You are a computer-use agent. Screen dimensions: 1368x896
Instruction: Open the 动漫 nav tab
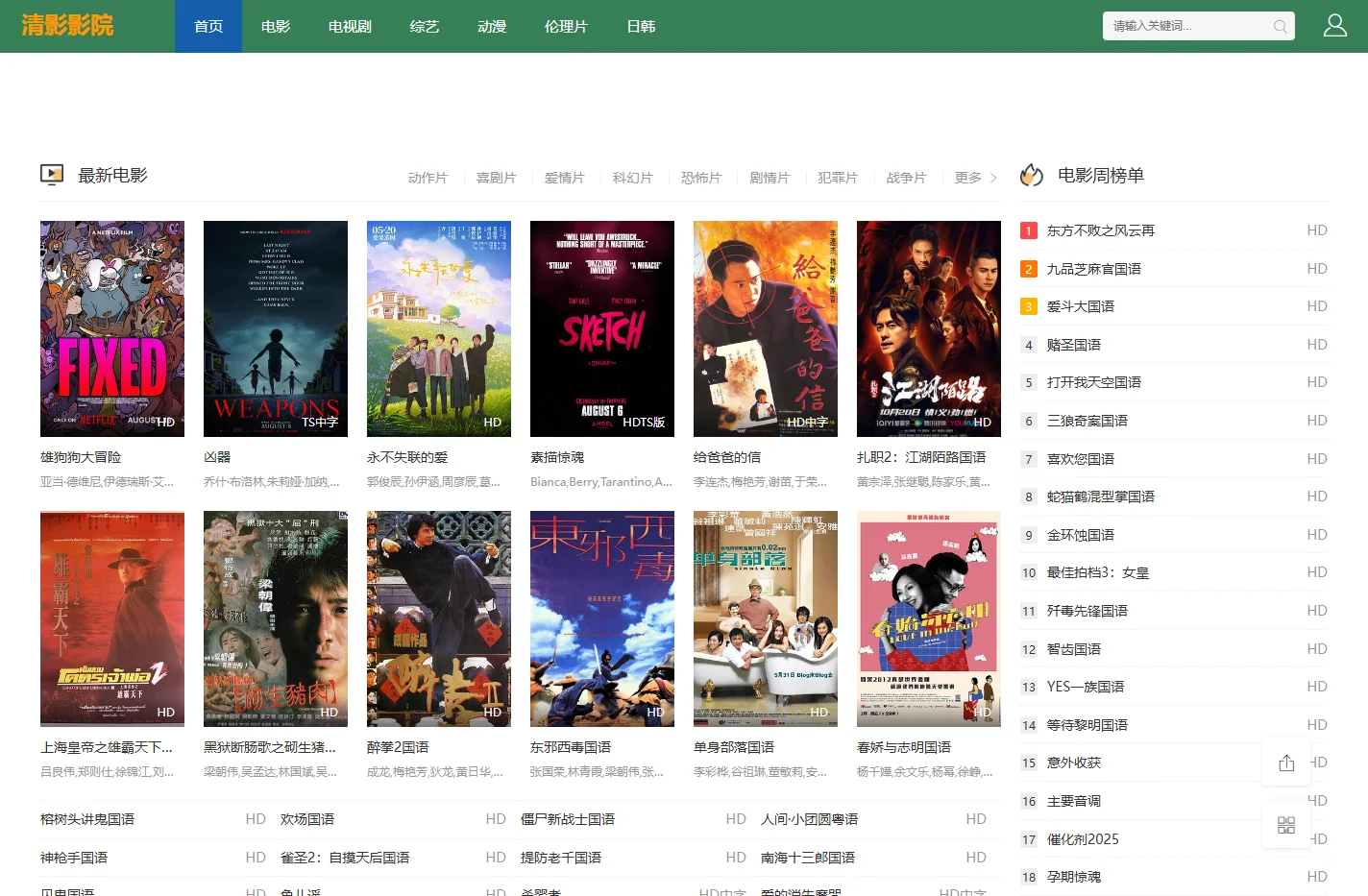492,26
